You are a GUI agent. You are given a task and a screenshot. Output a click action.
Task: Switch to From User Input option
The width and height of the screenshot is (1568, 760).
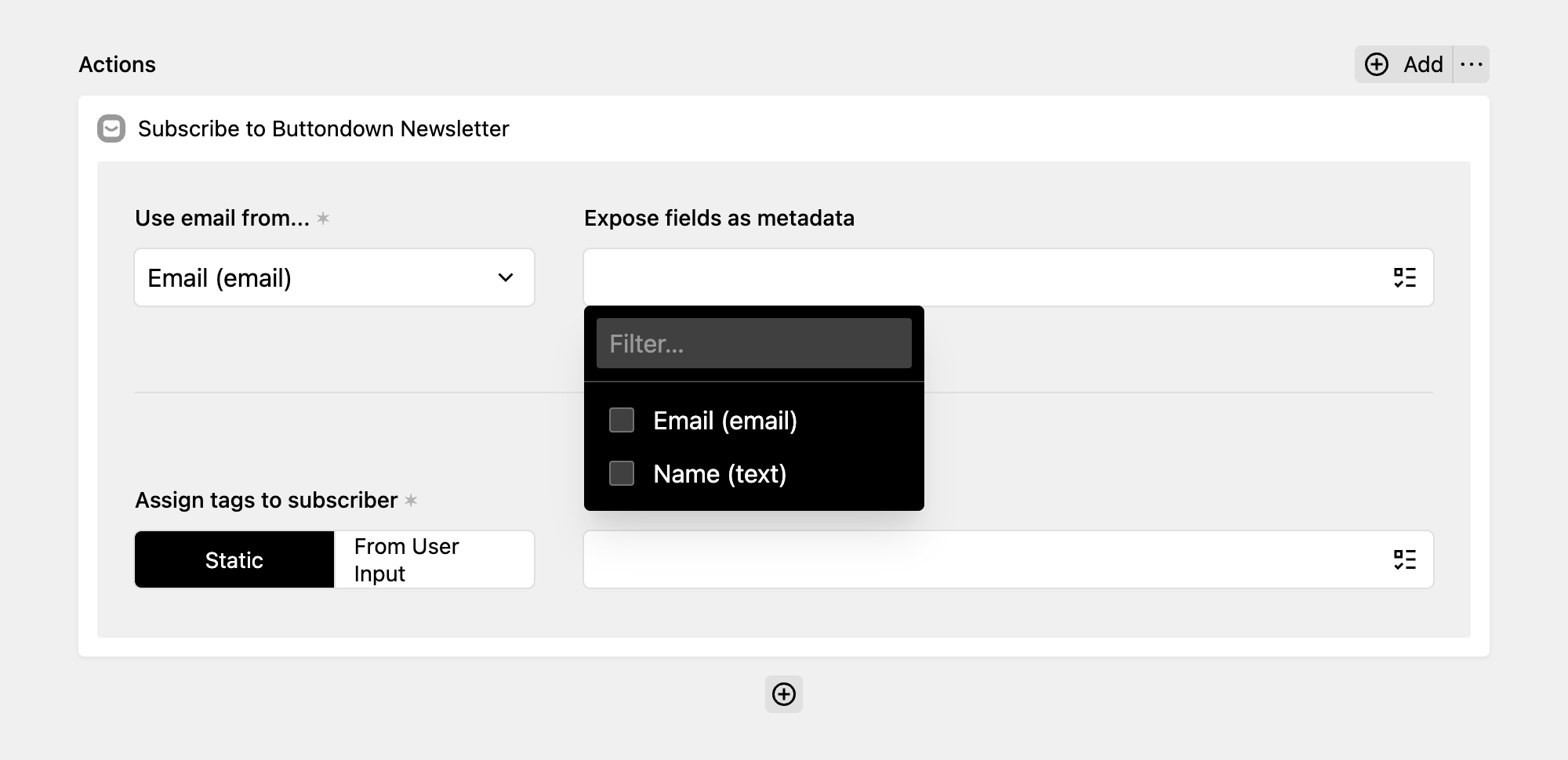tap(434, 559)
